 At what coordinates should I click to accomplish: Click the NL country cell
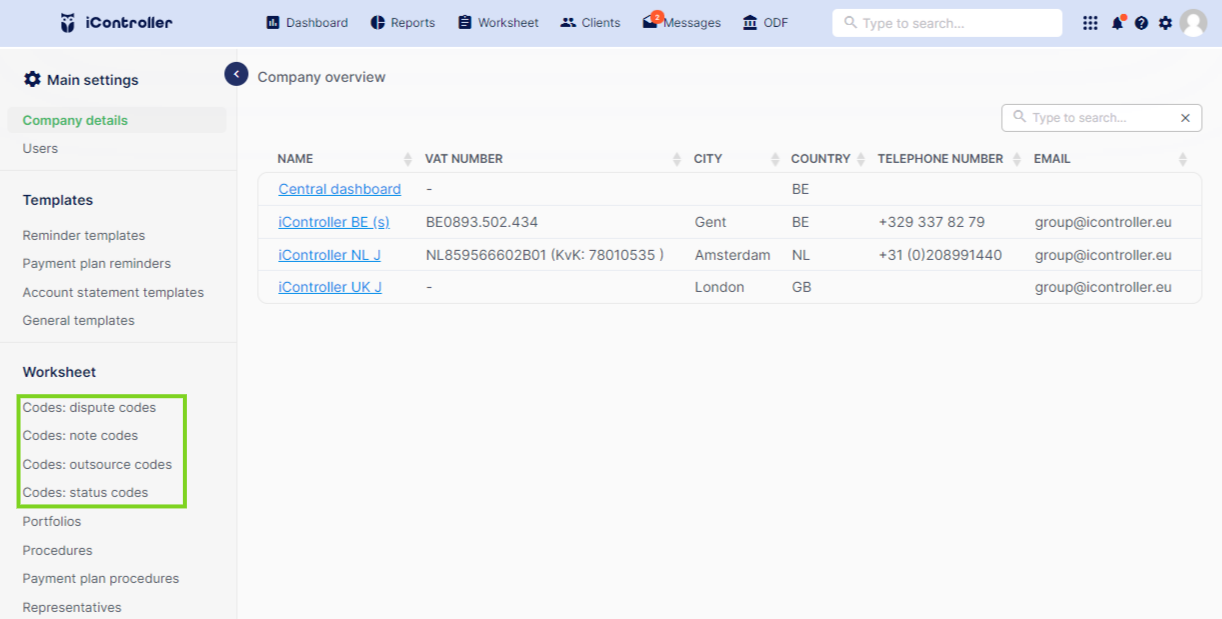click(x=800, y=255)
